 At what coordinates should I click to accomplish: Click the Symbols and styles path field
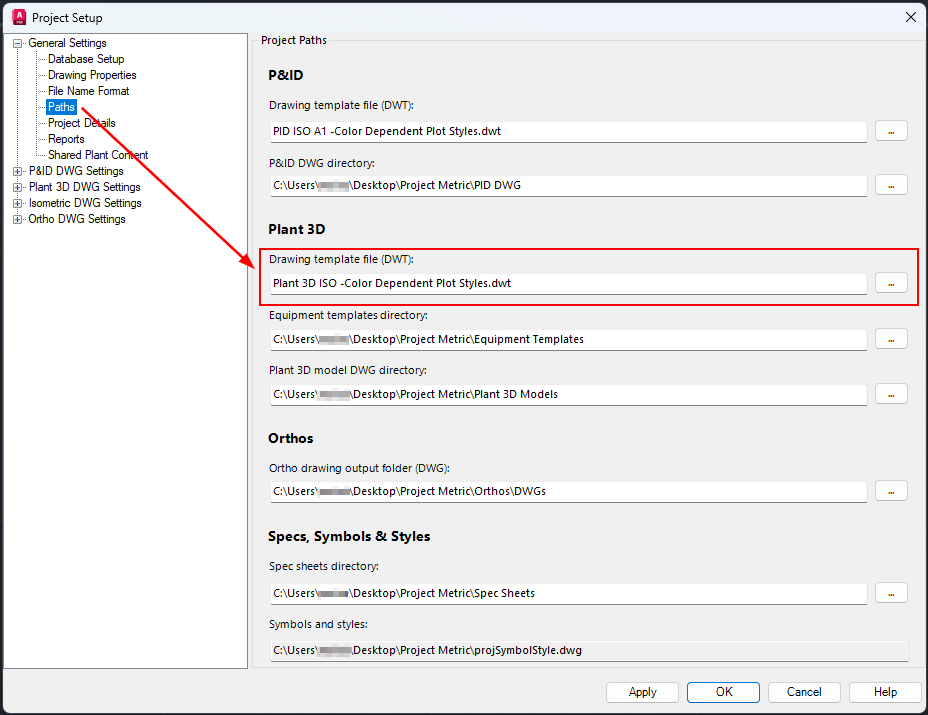coord(589,650)
